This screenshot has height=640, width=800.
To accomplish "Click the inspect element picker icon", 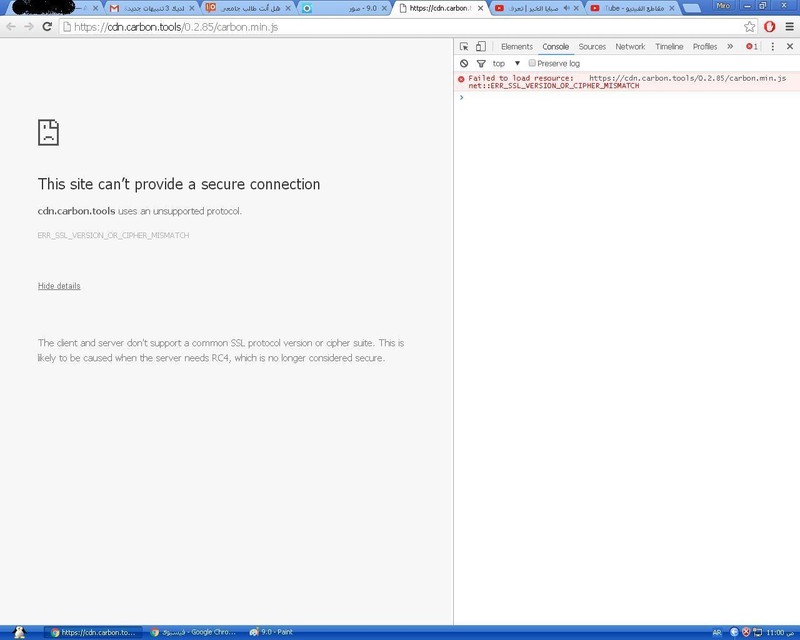I will pos(464,47).
